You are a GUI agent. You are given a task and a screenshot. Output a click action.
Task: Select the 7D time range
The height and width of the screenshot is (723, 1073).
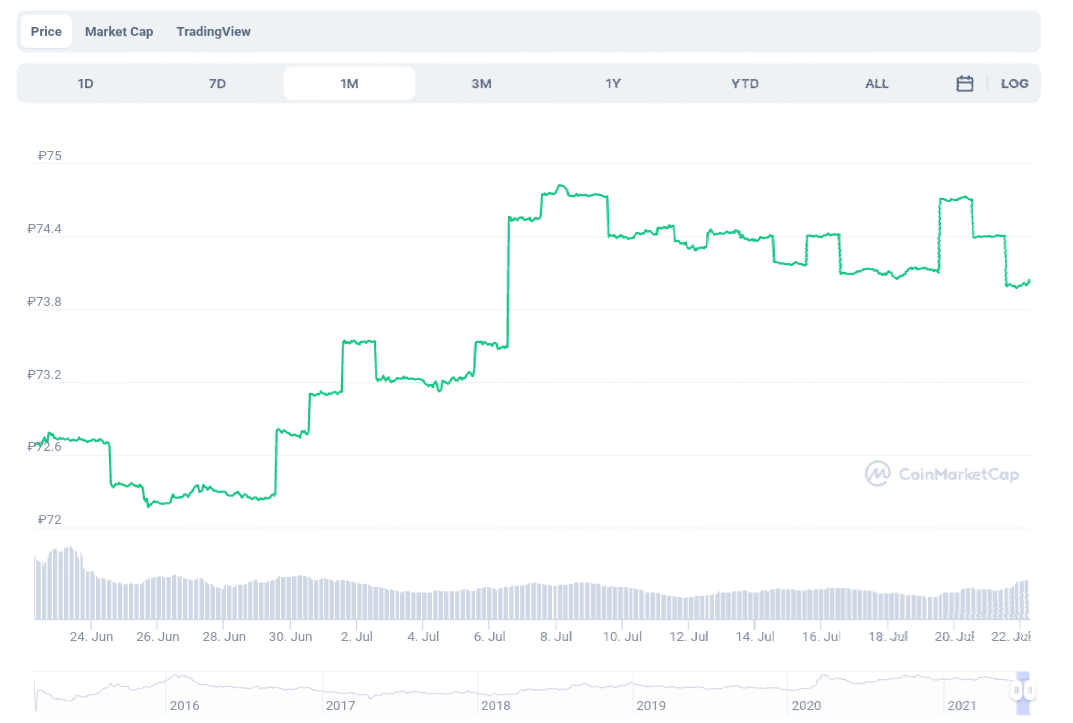point(217,84)
